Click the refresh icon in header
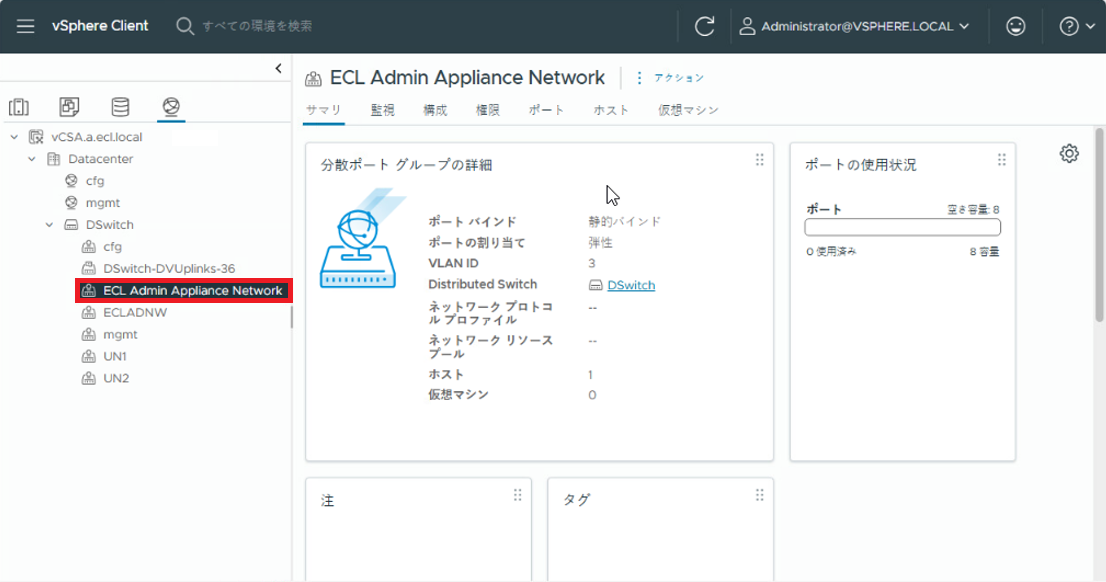Screen dimensions: 1106x582 pos(705,26)
